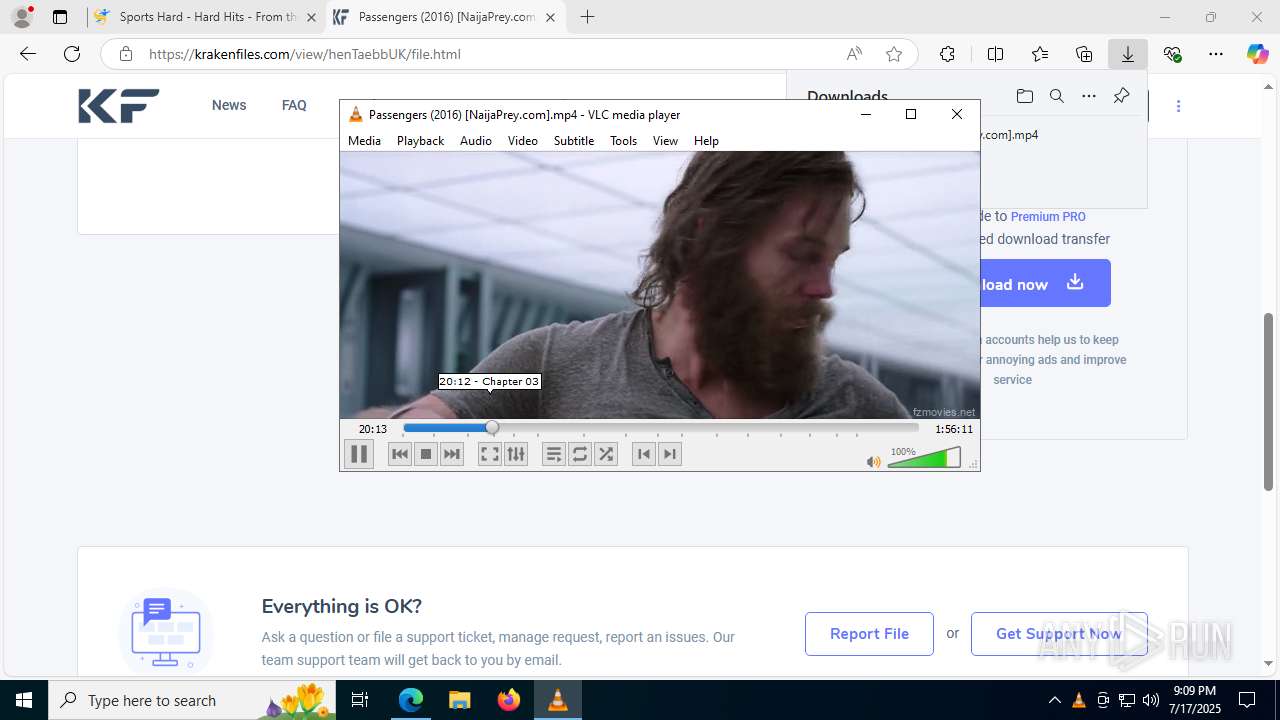The height and width of the screenshot is (720, 1280).
Task: Open Edge read aloud icon
Action: tap(854, 54)
